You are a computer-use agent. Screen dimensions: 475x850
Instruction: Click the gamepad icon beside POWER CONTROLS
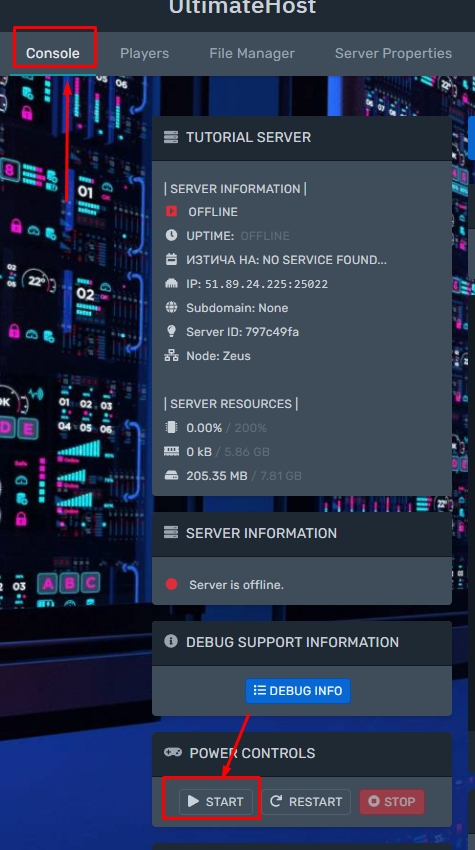pos(173,752)
